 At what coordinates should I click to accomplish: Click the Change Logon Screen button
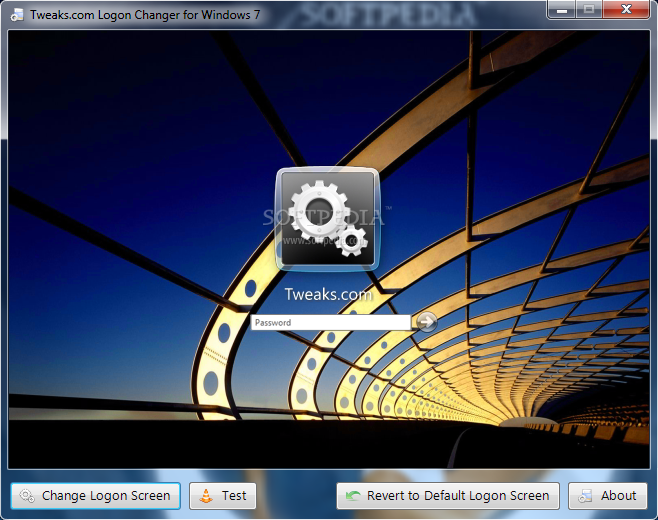click(96, 496)
